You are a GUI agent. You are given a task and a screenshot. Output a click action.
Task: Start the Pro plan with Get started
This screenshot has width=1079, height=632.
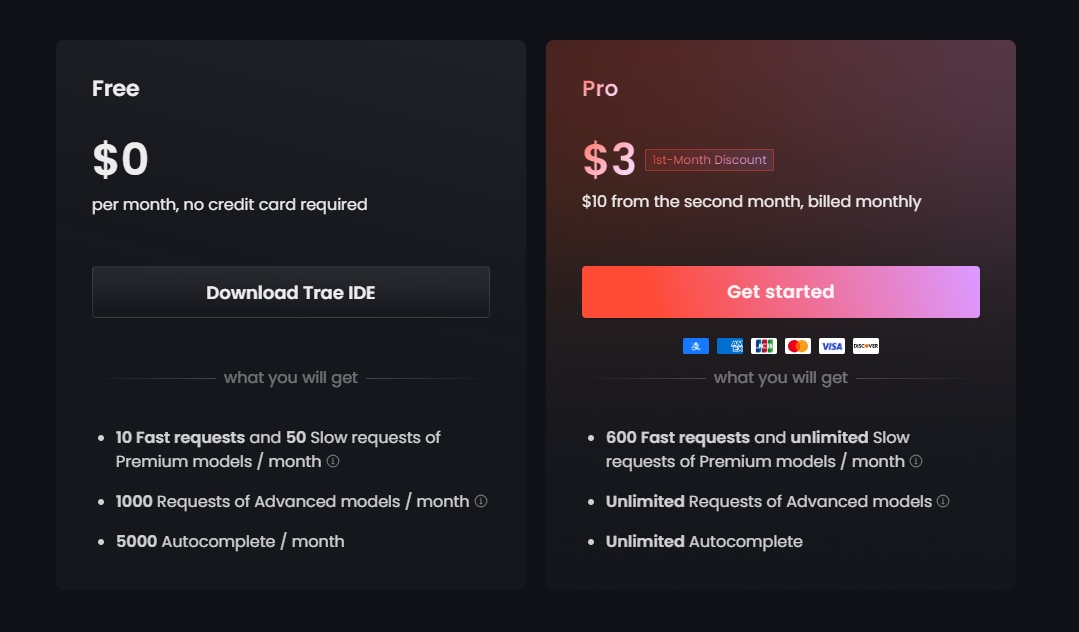[x=780, y=292]
